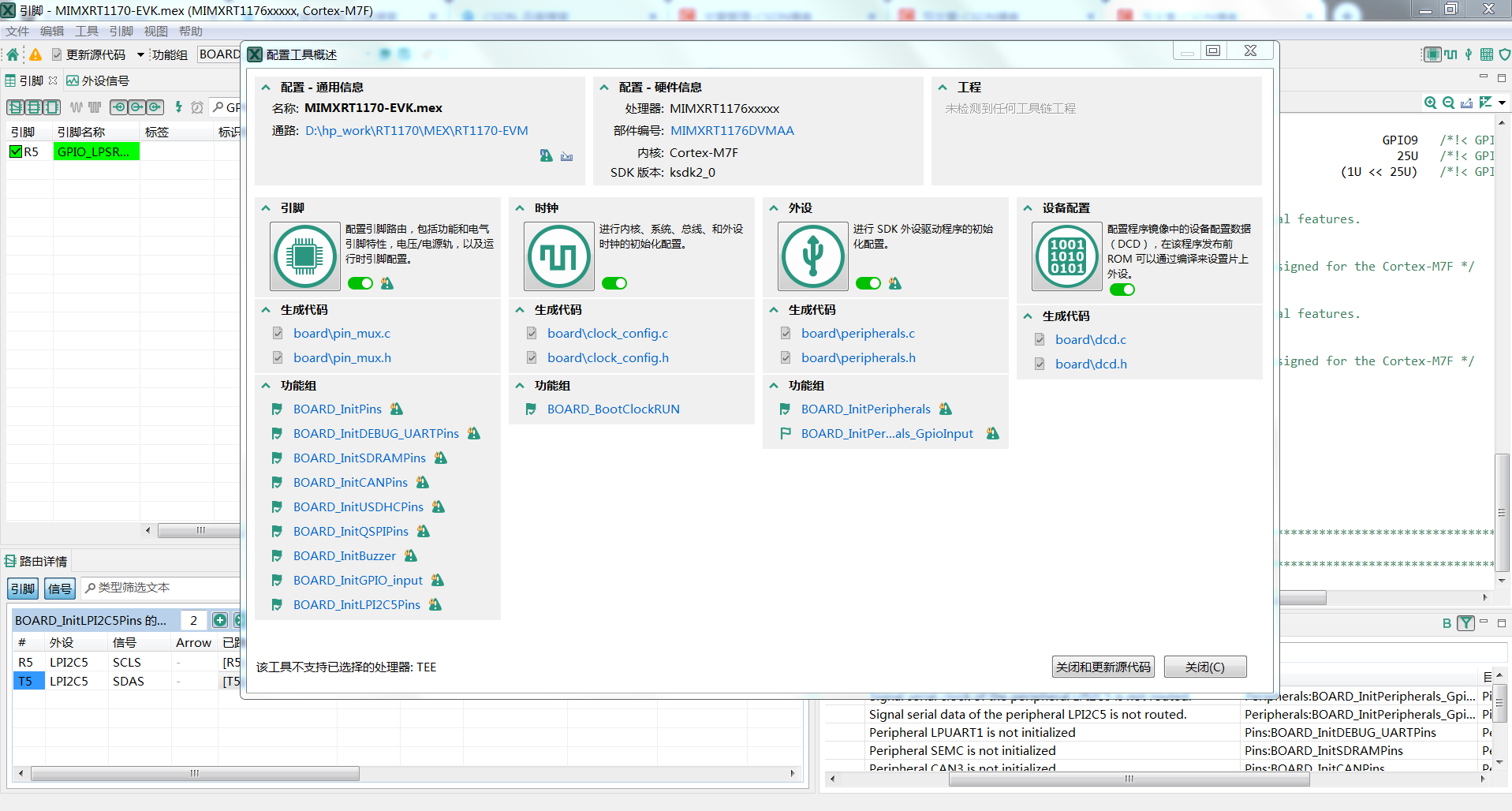Collapse the 配置 - 硬件信息 section
This screenshot has width=1512, height=811.
coord(604,88)
